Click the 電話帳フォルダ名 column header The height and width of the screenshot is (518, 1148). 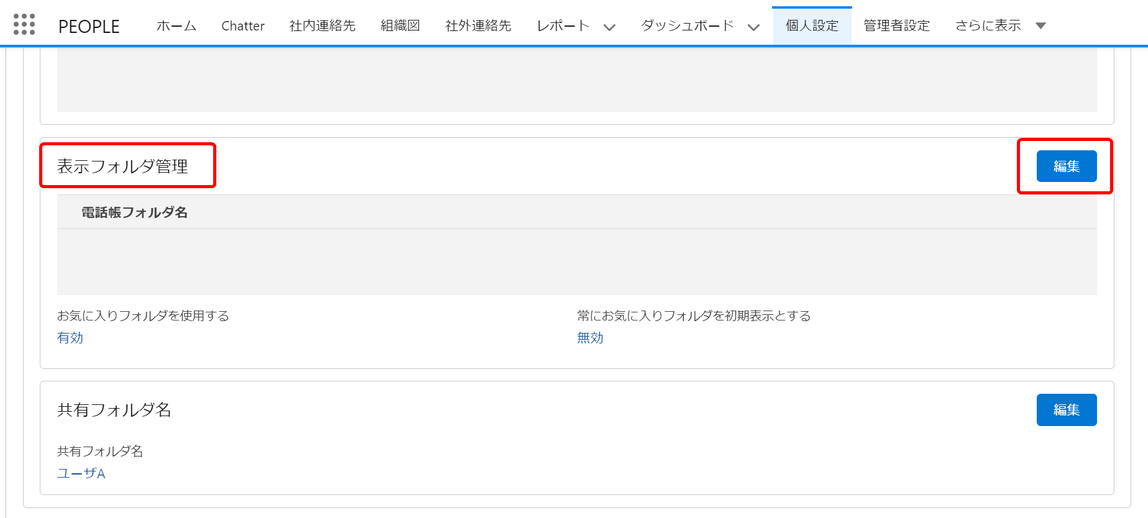tap(135, 213)
